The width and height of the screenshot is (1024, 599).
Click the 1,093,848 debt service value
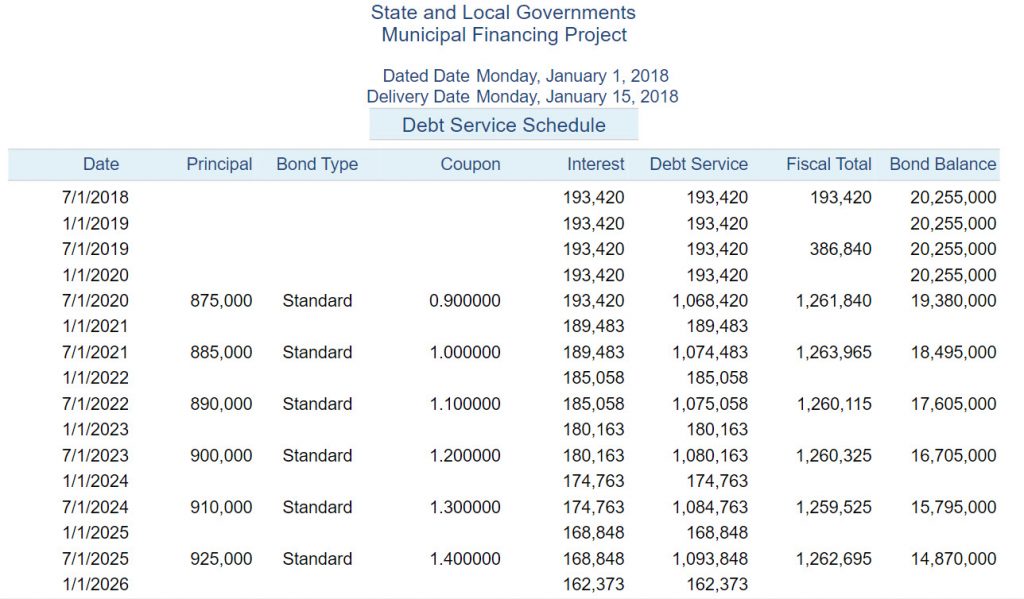pyautogui.click(x=710, y=559)
